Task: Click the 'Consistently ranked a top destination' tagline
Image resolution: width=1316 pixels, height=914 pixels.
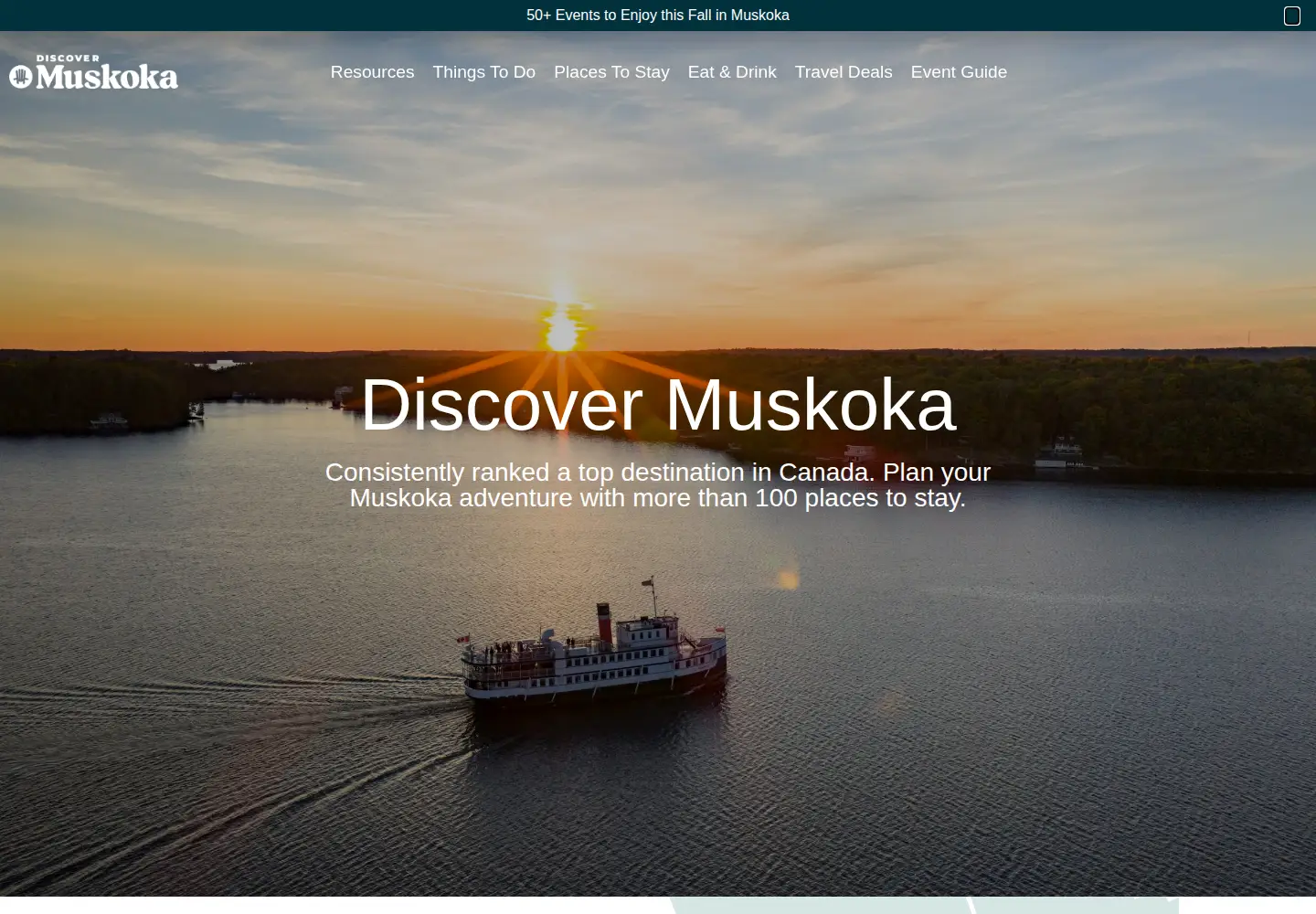Action: click(658, 485)
